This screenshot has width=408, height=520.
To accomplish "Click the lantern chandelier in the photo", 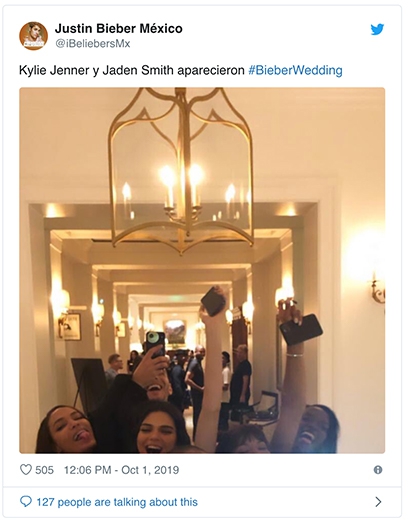I will 181,170.
